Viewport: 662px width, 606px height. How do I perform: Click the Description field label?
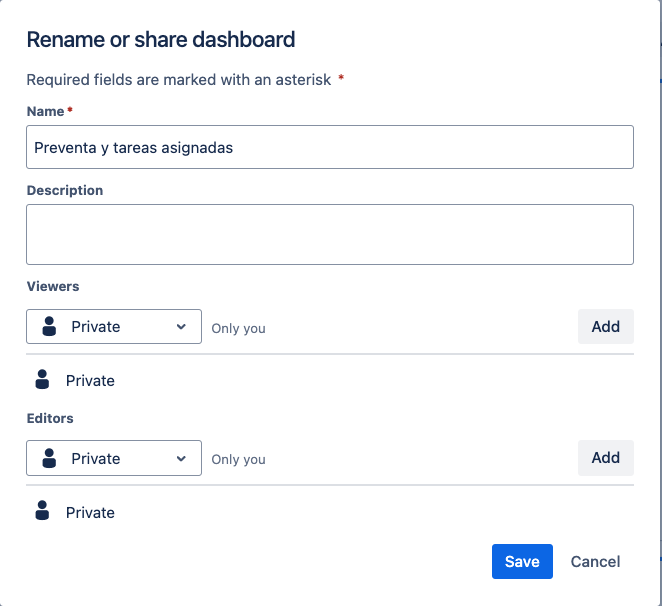pyautogui.click(x=65, y=190)
